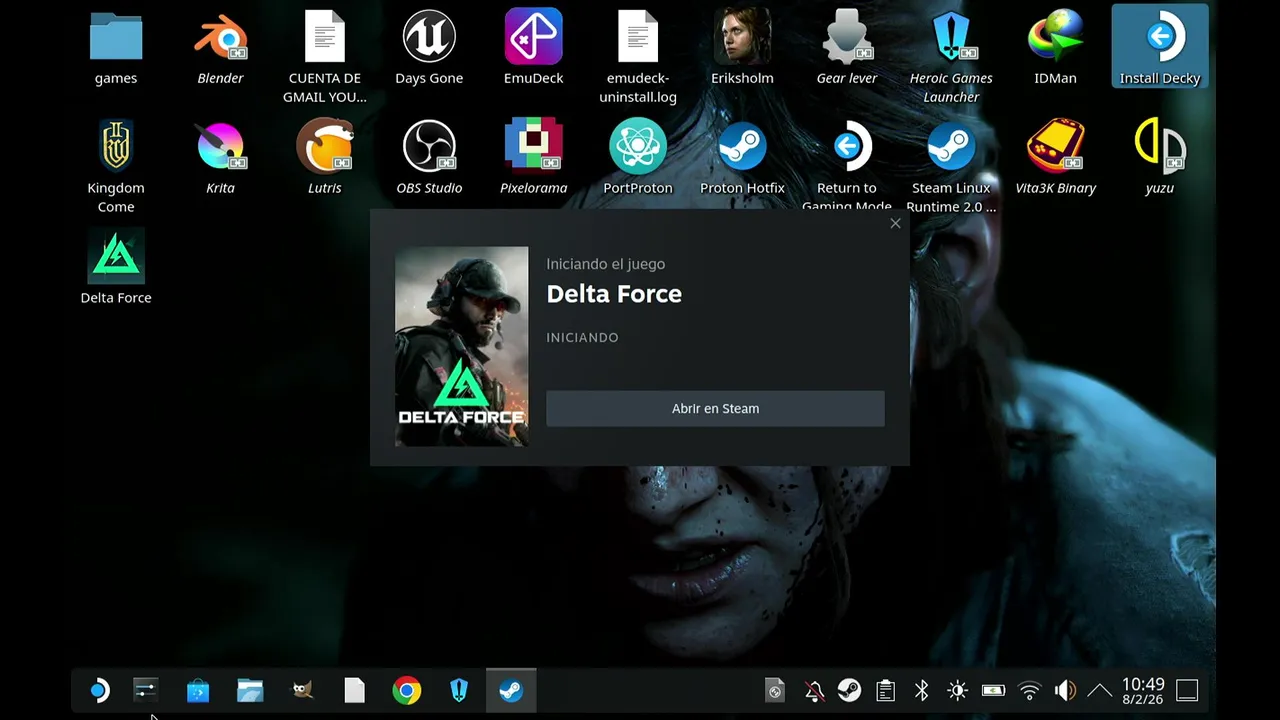Screen dimensions: 1280x720
Task: Open the clipboard tray icon
Action: point(885,690)
